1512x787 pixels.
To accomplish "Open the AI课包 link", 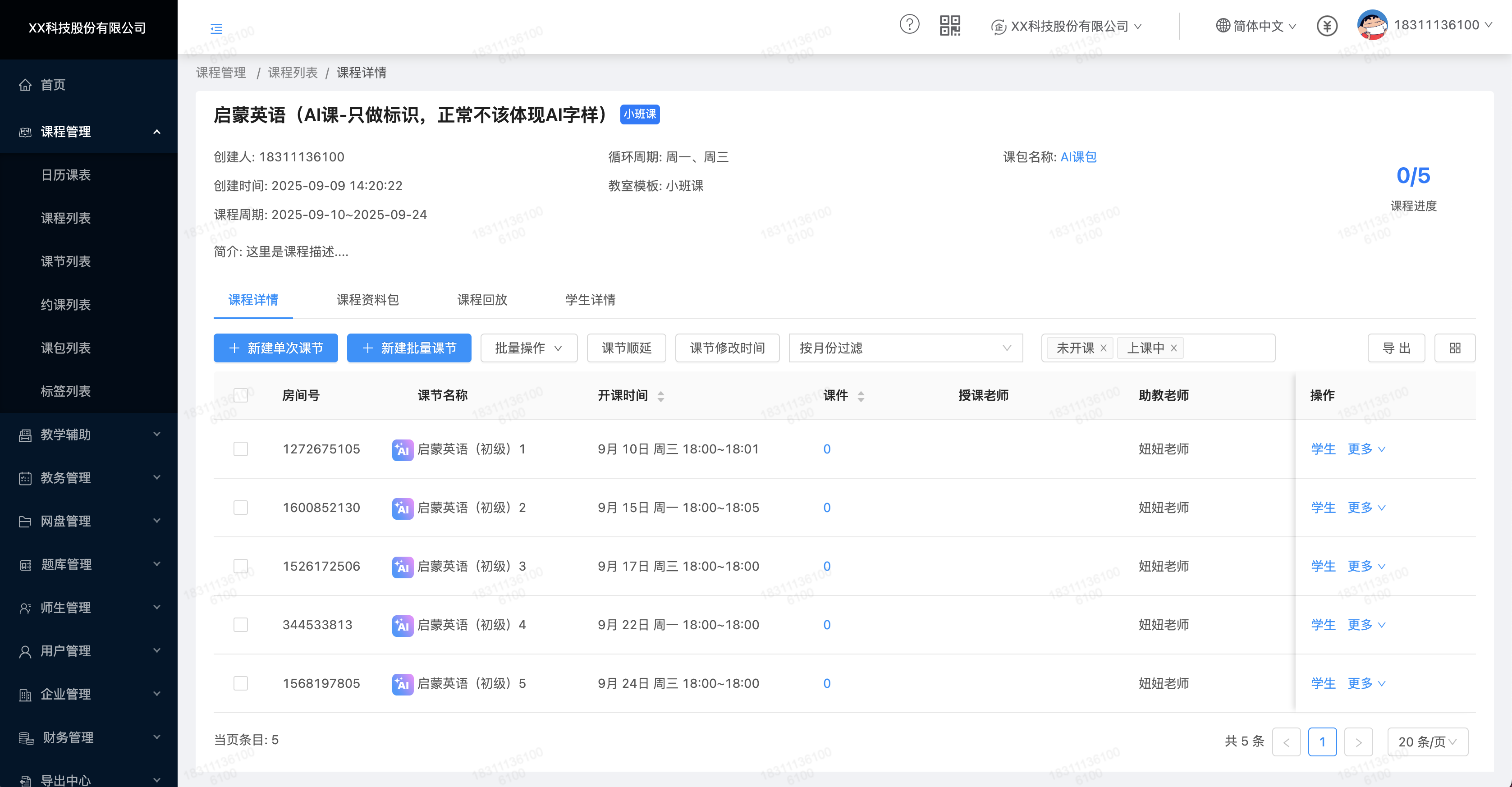I will click(1078, 157).
